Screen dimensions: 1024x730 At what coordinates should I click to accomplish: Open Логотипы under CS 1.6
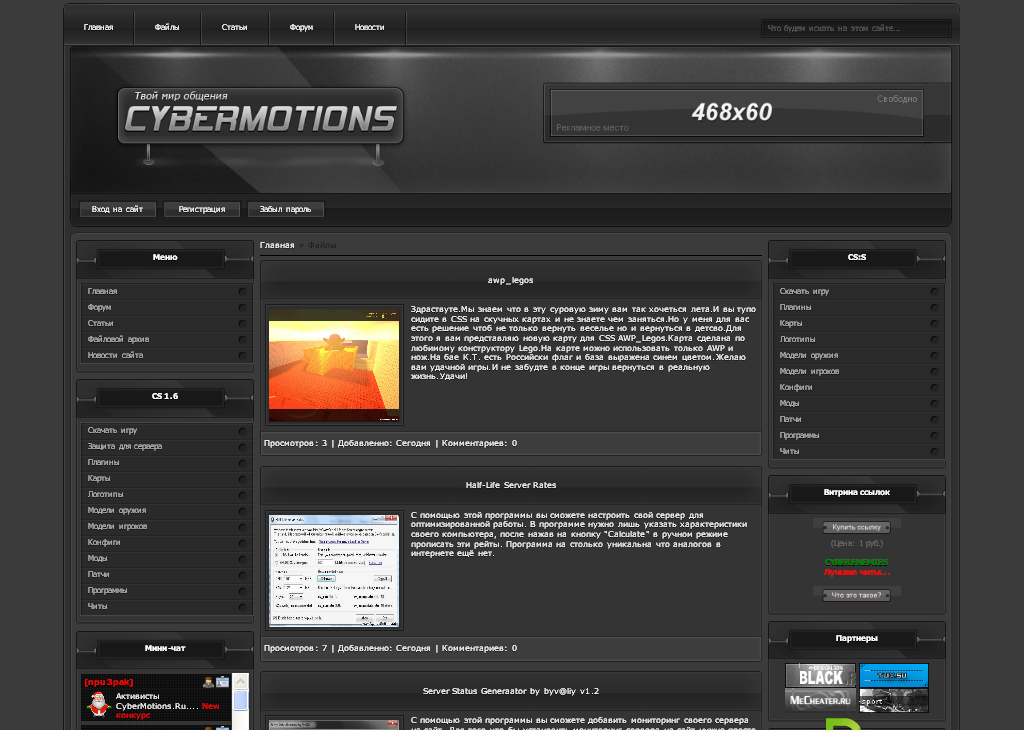click(x=165, y=494)
